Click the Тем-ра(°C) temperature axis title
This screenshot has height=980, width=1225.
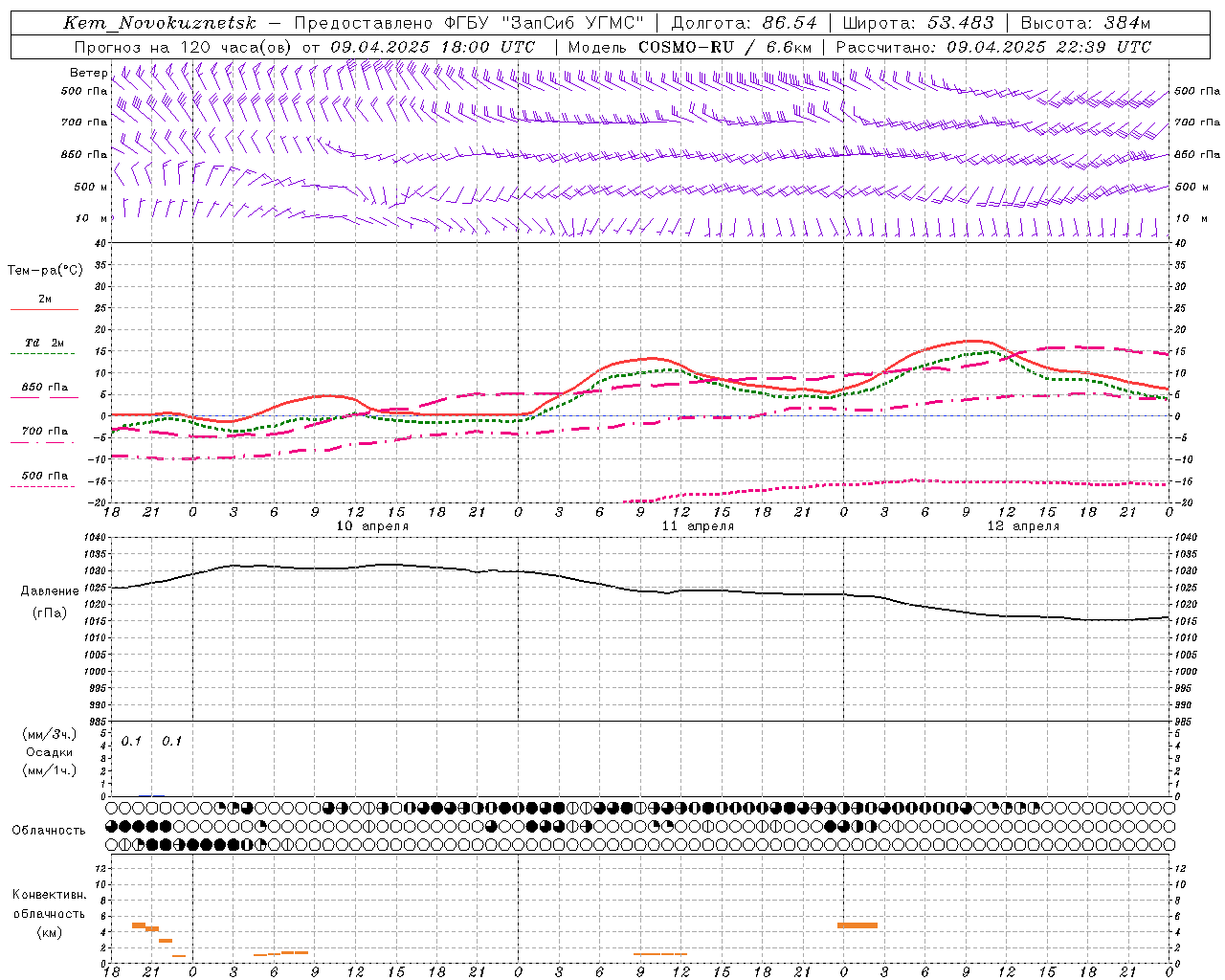45,271
